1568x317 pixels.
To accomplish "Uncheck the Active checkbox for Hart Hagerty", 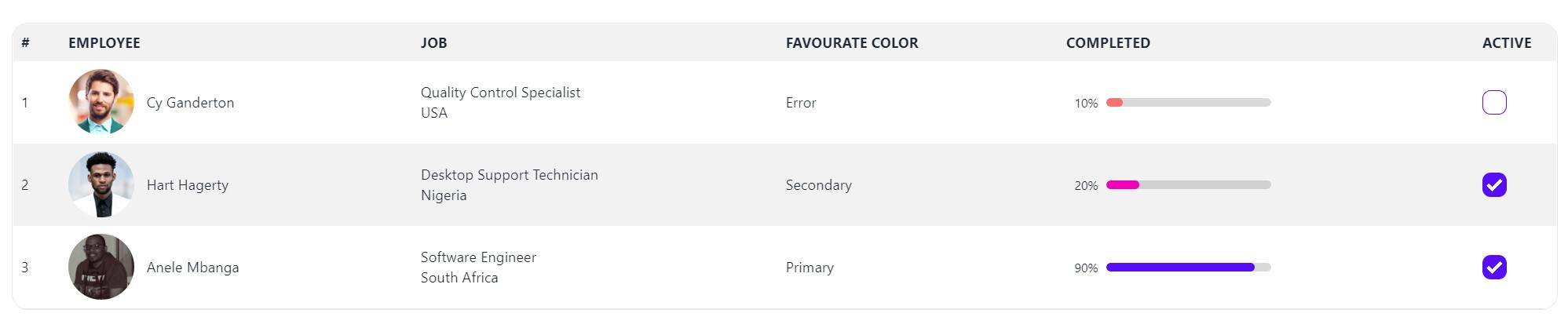I will pos(1493,185).
